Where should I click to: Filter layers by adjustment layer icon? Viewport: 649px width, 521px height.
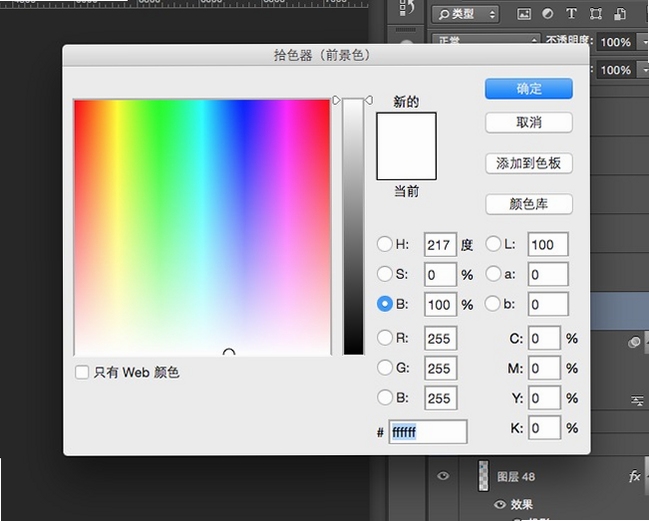547,14
